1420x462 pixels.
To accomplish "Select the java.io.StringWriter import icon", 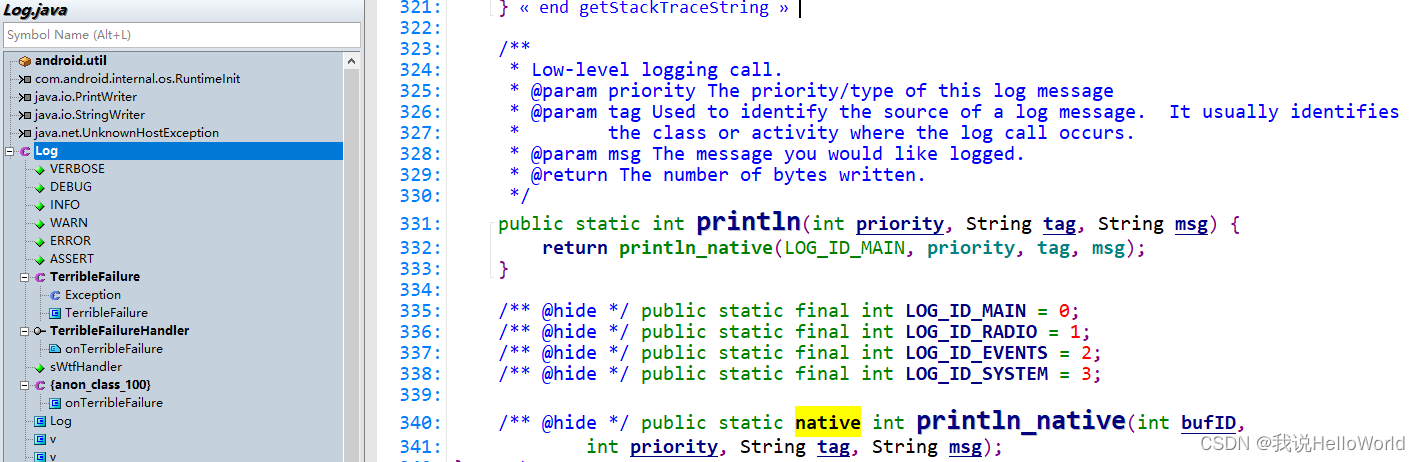I will pos(25,115).
